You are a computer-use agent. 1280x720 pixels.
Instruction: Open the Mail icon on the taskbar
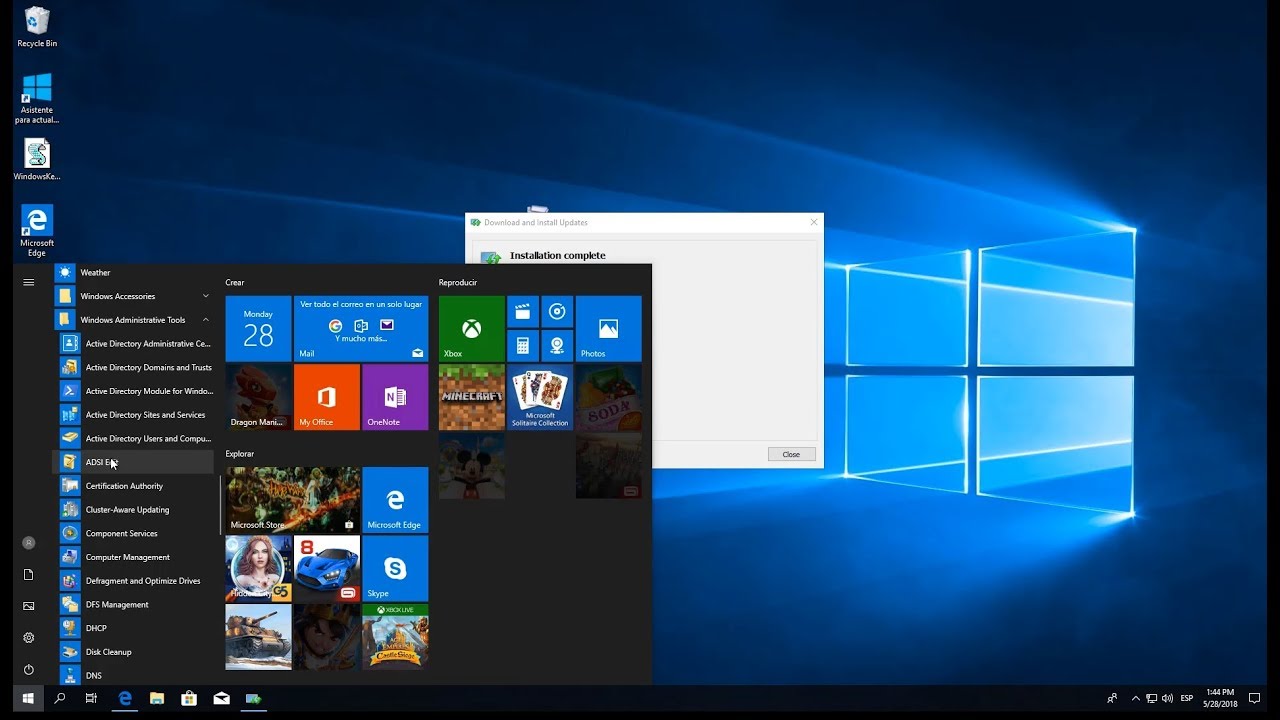pyautogui.click(x=221, y=699)
